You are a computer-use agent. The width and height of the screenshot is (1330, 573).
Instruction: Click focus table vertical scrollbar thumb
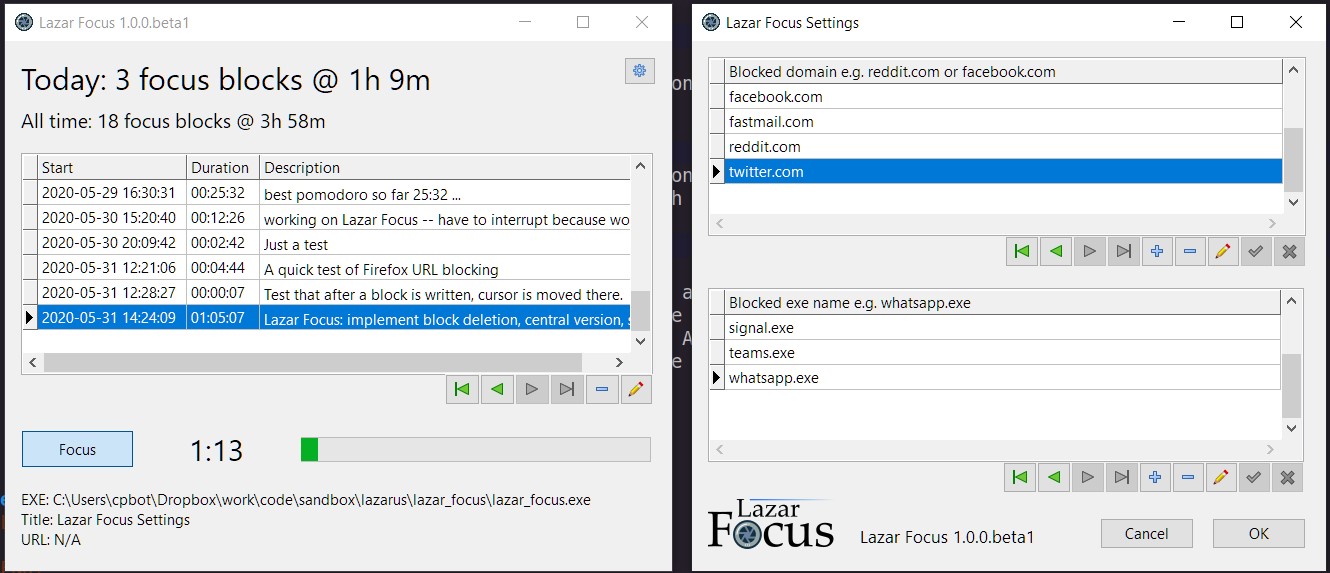[641, 310]
